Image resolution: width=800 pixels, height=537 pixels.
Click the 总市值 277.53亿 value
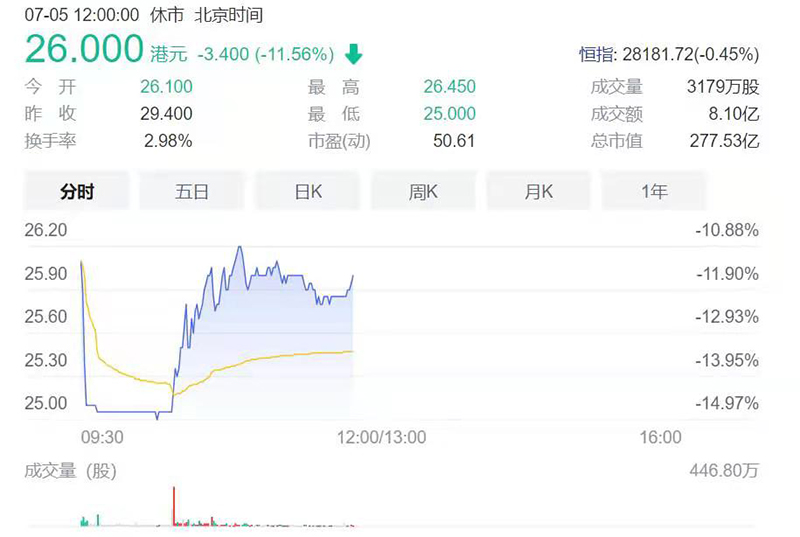click(x=718, y=141)
